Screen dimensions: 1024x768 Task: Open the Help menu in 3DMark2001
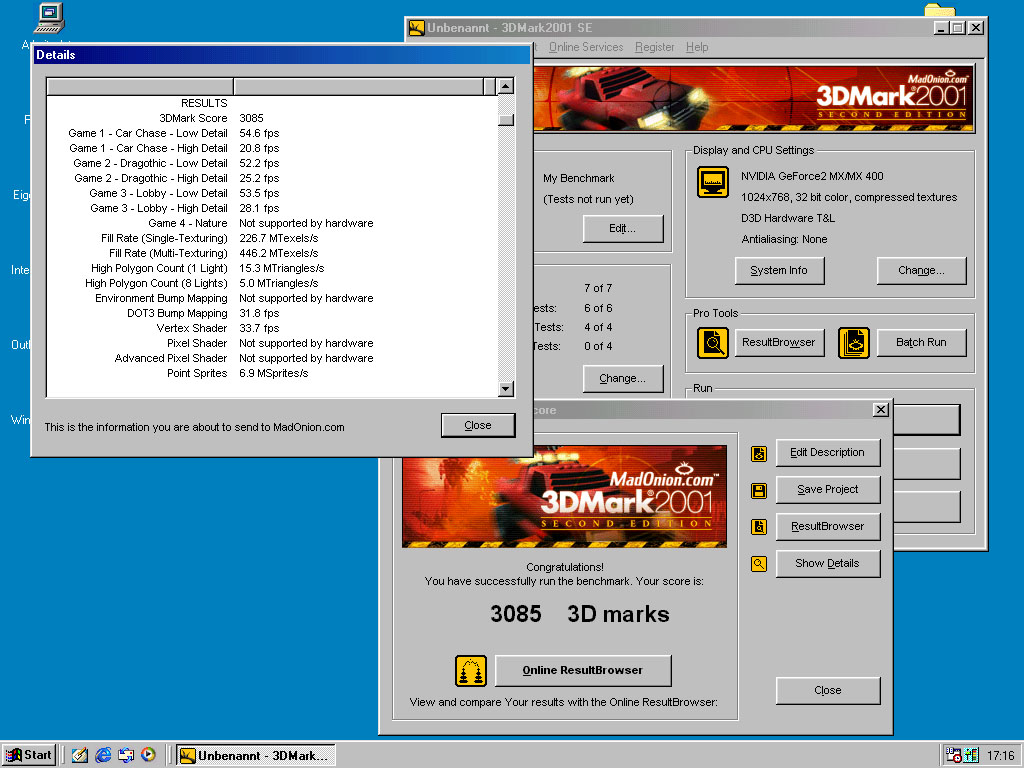tap(697, 47)
